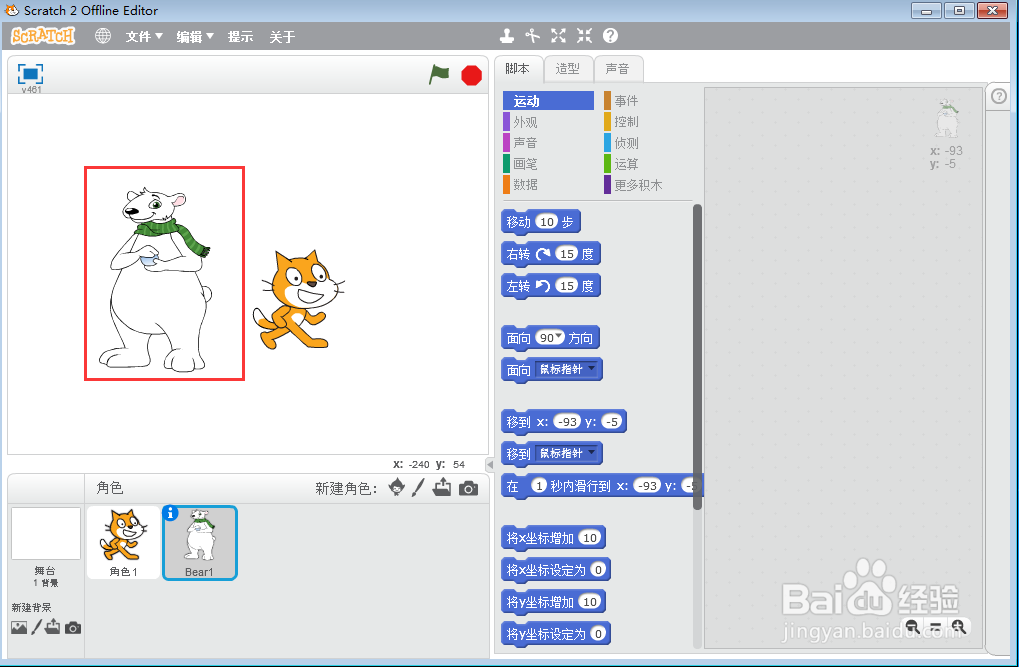Select the Delete scissors tool
Viewport: 1019px width, 667px height.
pos(533,36)
